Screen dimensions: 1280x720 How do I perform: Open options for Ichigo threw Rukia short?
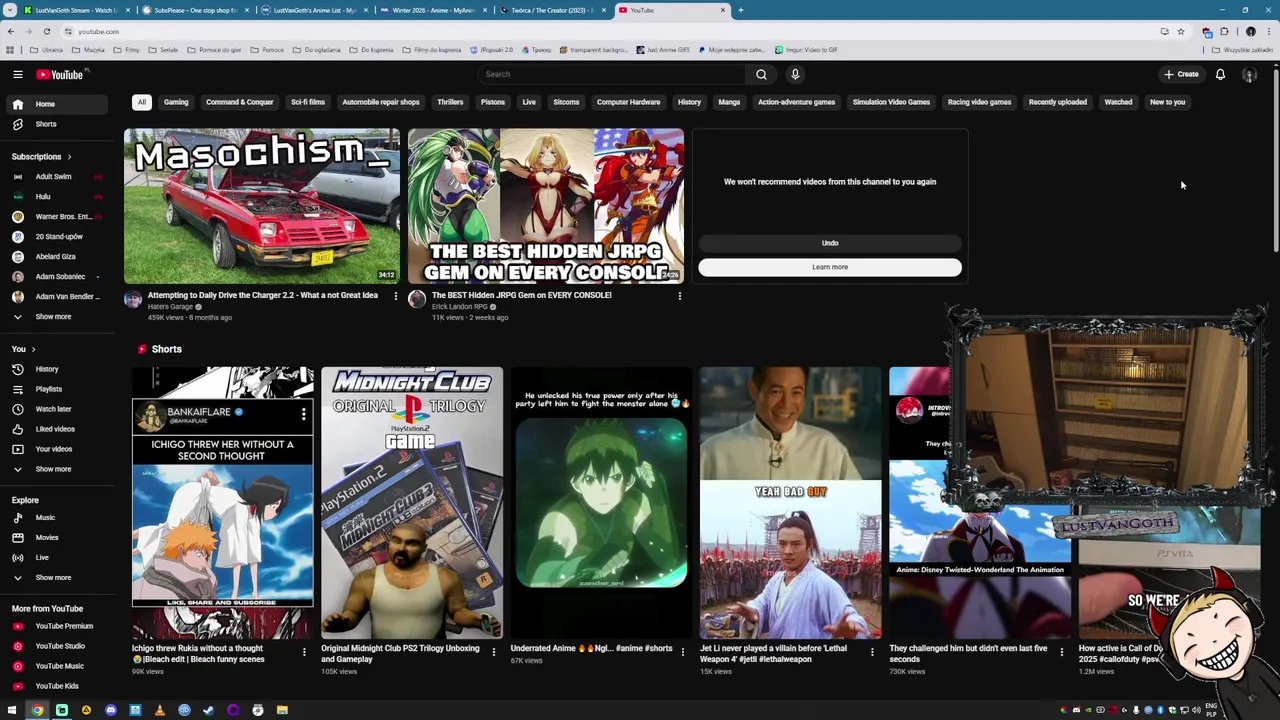coord(304,652)
